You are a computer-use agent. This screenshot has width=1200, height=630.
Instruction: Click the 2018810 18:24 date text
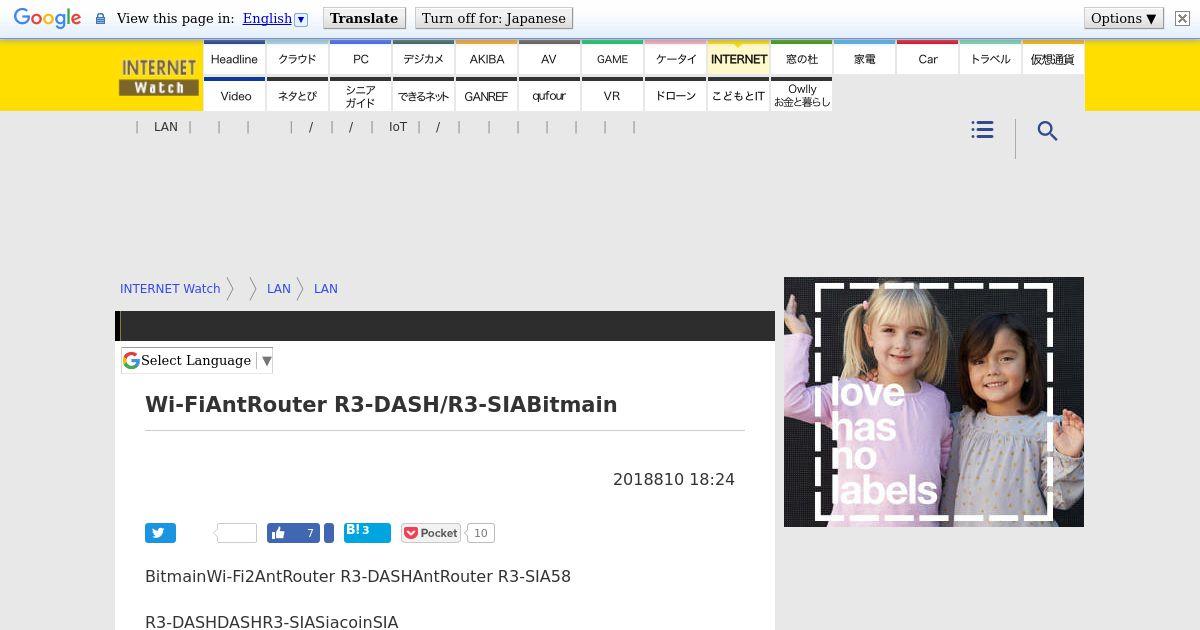(x=674, y=479)
